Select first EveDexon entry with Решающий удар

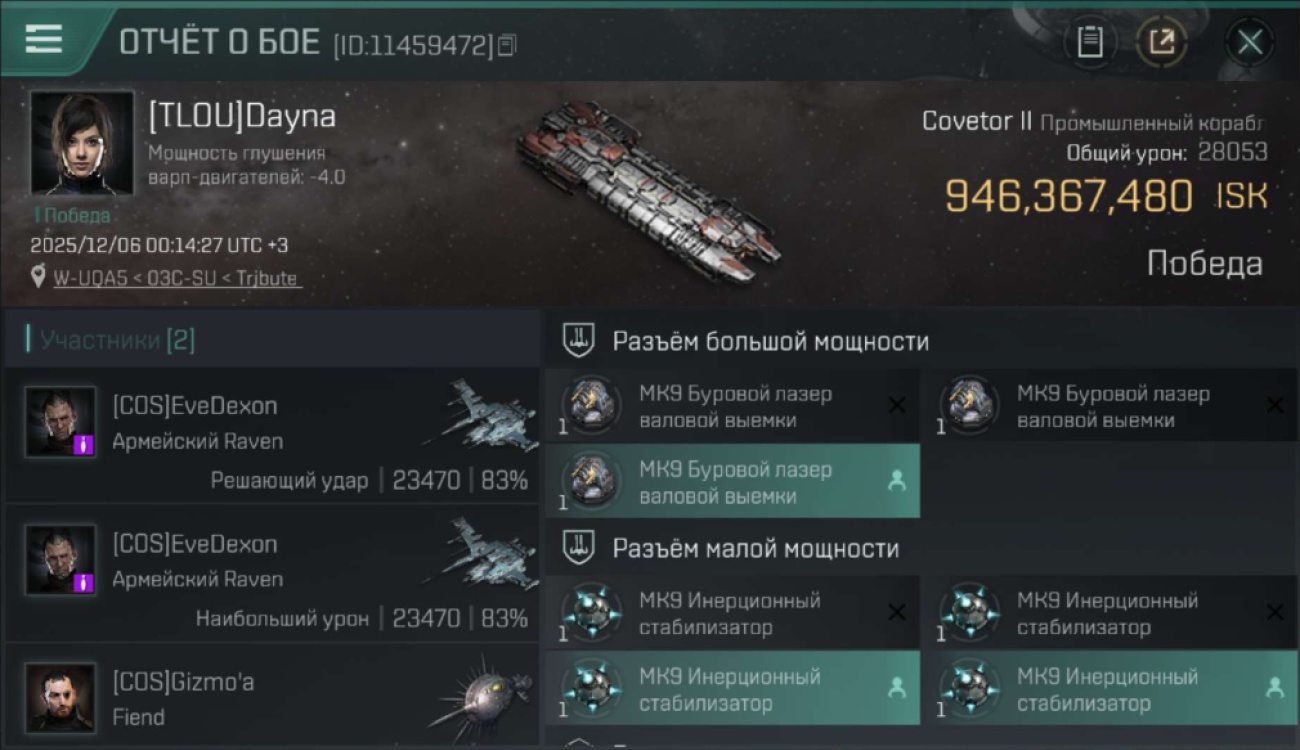coord(272,435)
